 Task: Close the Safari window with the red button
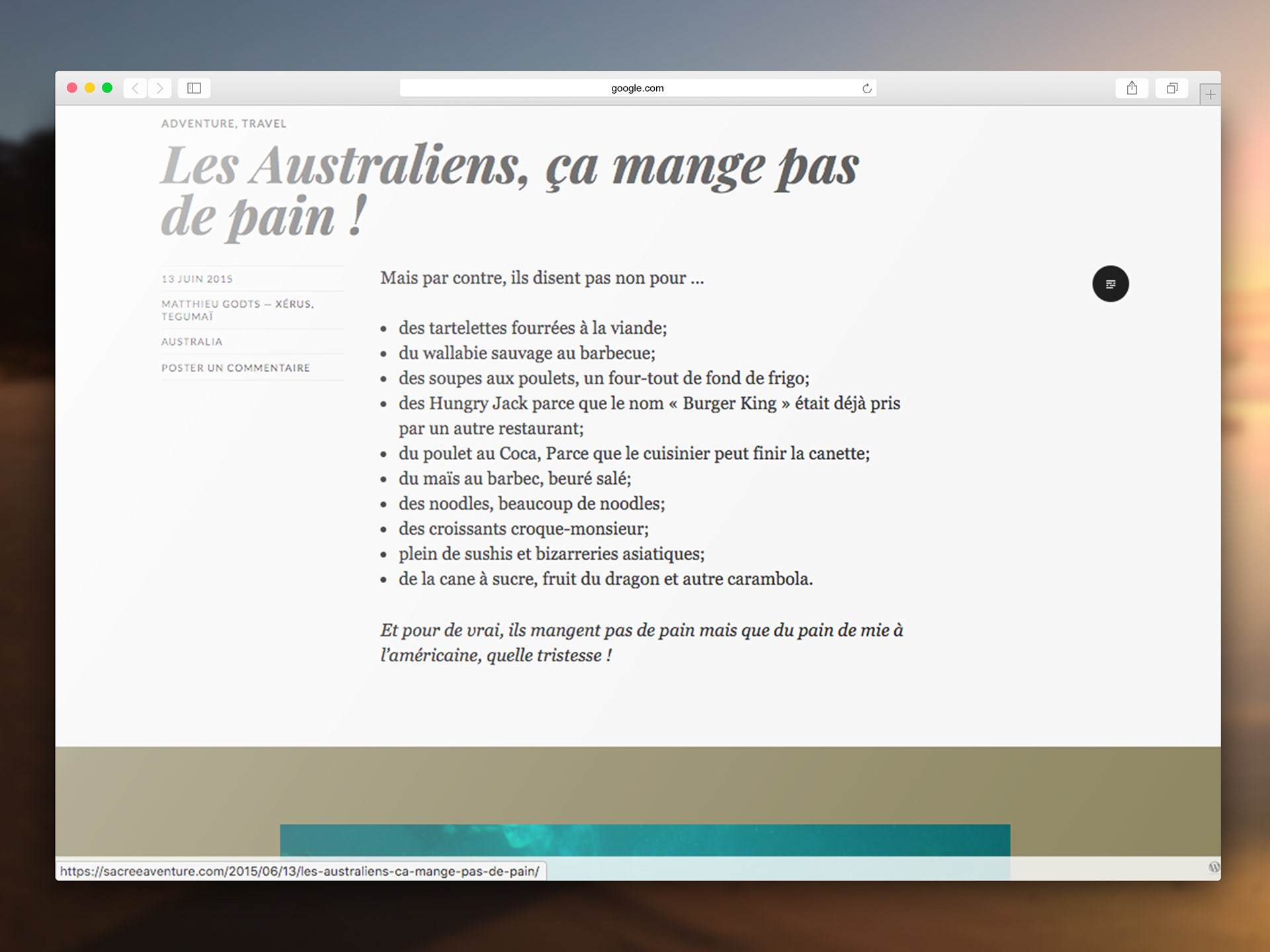tap(72, 88)
